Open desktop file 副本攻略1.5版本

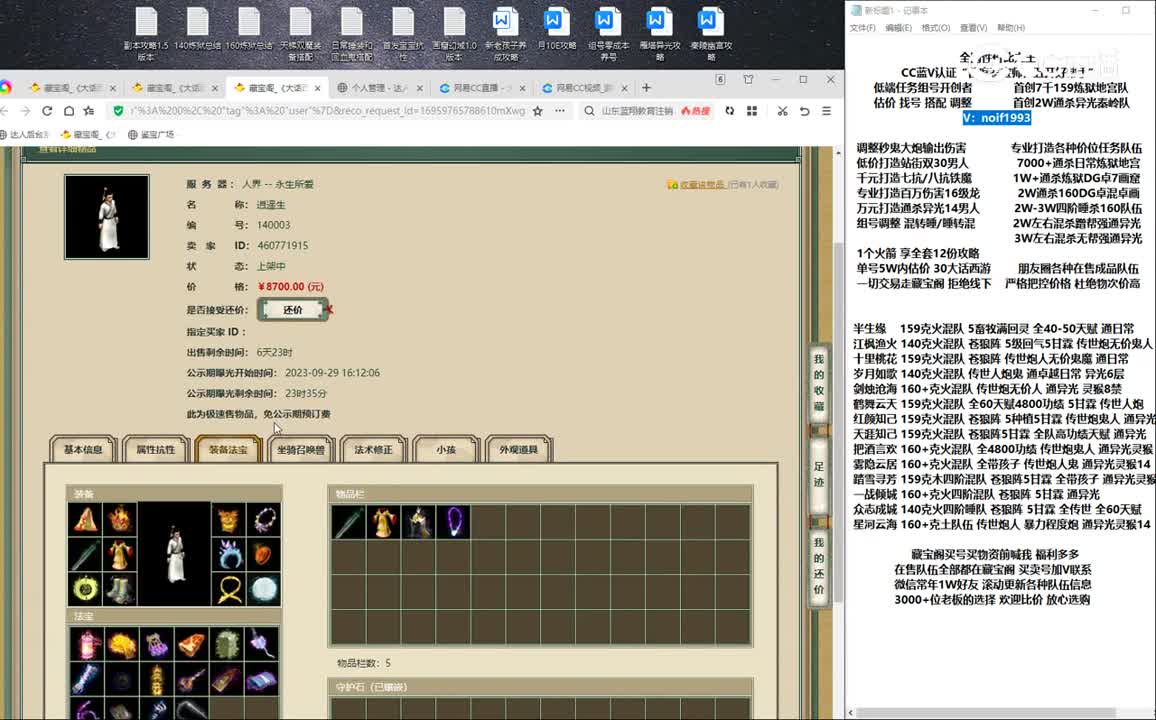[146, 35]
